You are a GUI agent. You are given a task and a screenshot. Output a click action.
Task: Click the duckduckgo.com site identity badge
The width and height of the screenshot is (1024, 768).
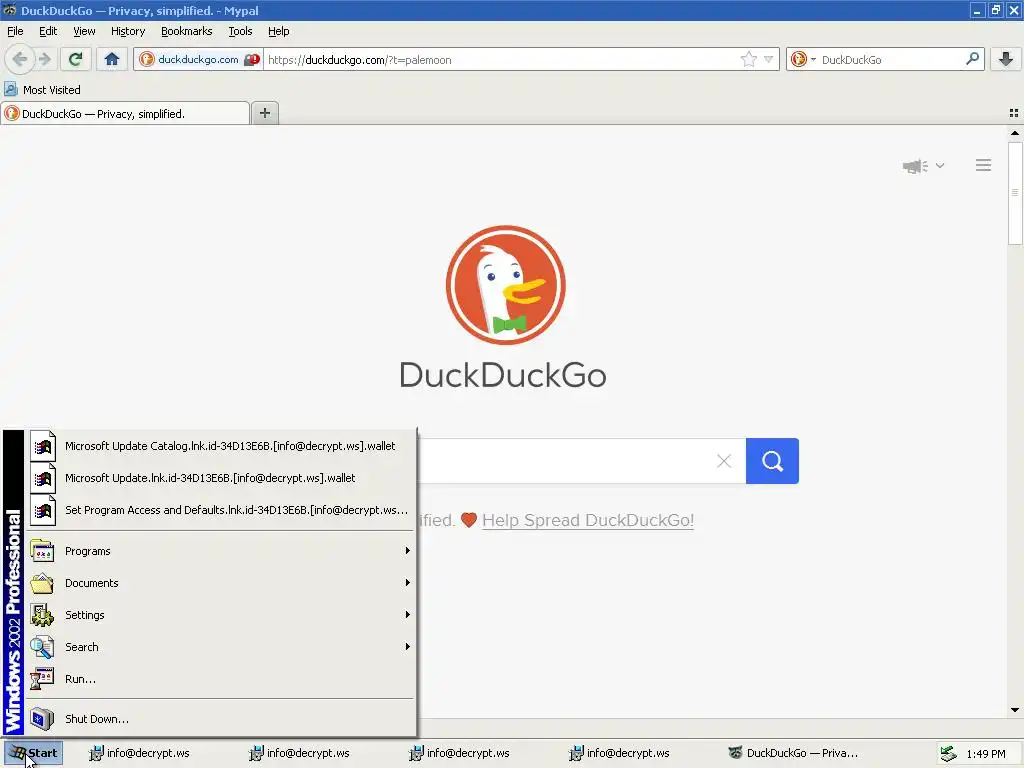coord(199,59)
